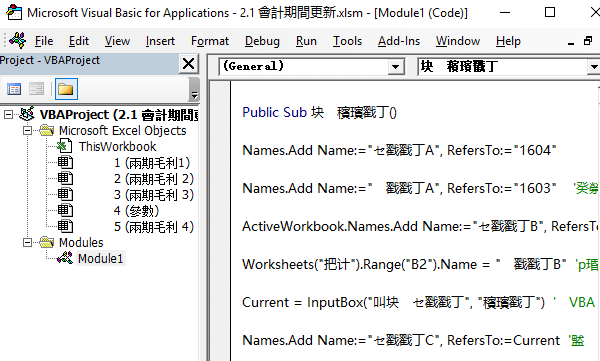Screen dimensions: 600x361
Task: Click the RefersTo:="1604" code line
Action: tap(399, 150)
